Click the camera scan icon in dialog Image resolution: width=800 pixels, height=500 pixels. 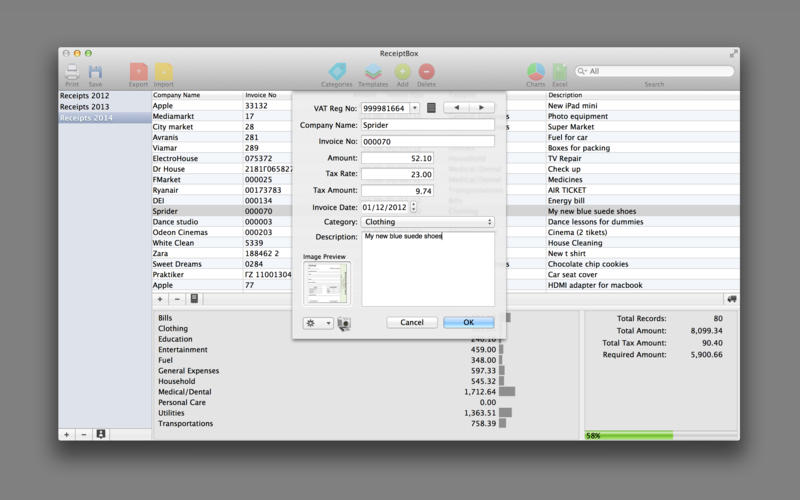point(344,323)
